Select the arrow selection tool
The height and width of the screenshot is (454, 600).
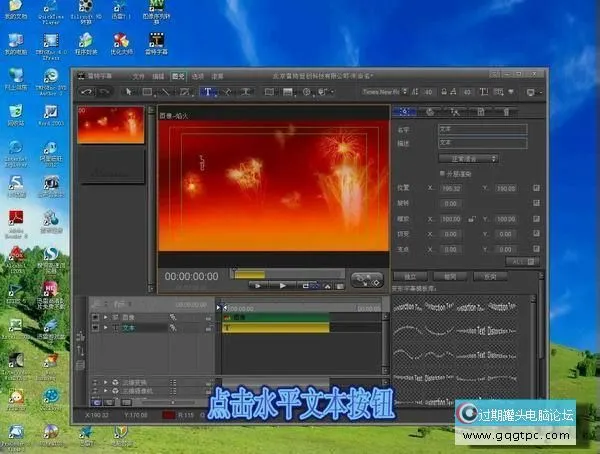coord(128,92)
